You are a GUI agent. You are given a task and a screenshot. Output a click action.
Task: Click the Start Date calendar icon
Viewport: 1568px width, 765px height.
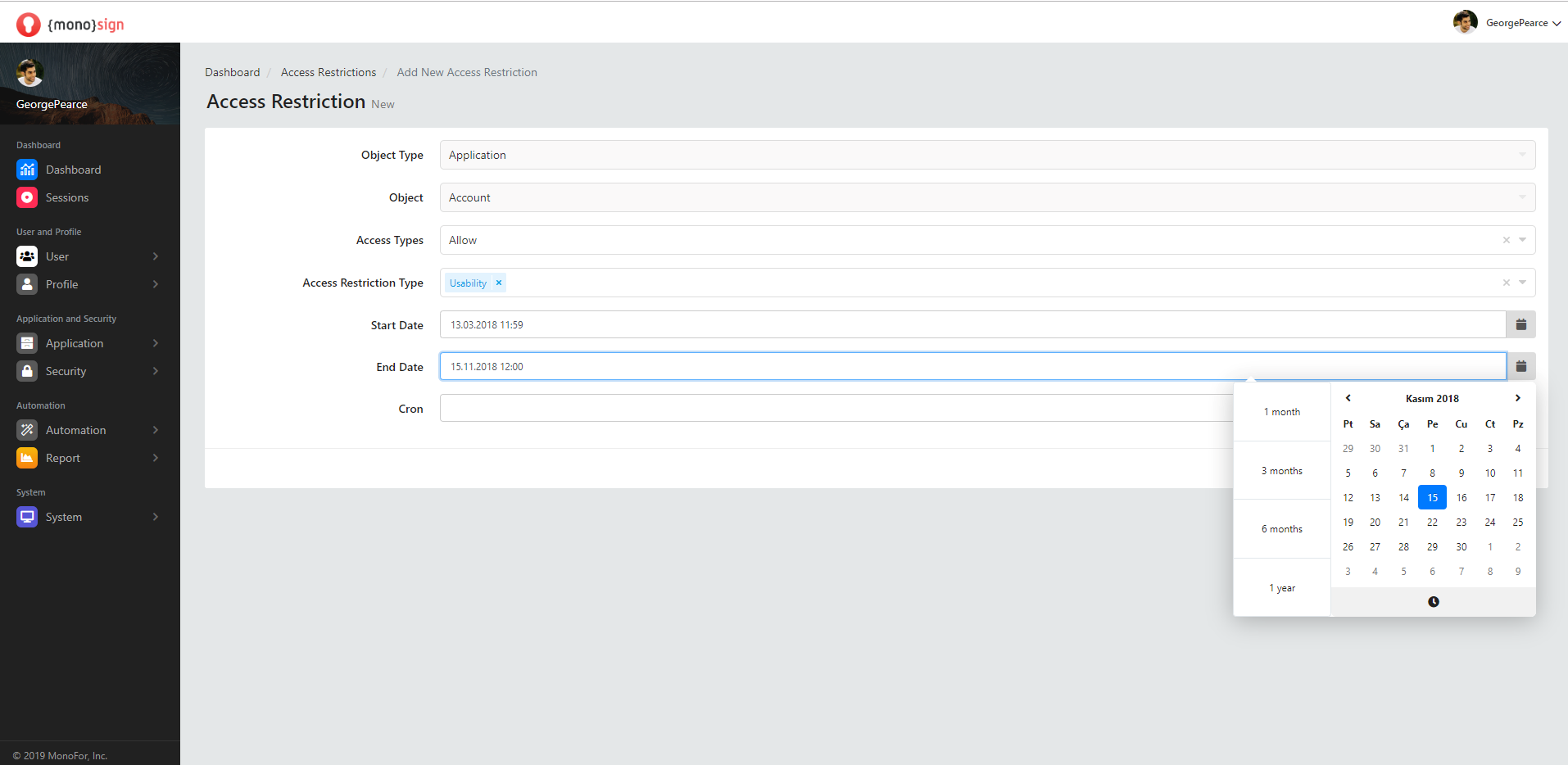point(1520,324)
